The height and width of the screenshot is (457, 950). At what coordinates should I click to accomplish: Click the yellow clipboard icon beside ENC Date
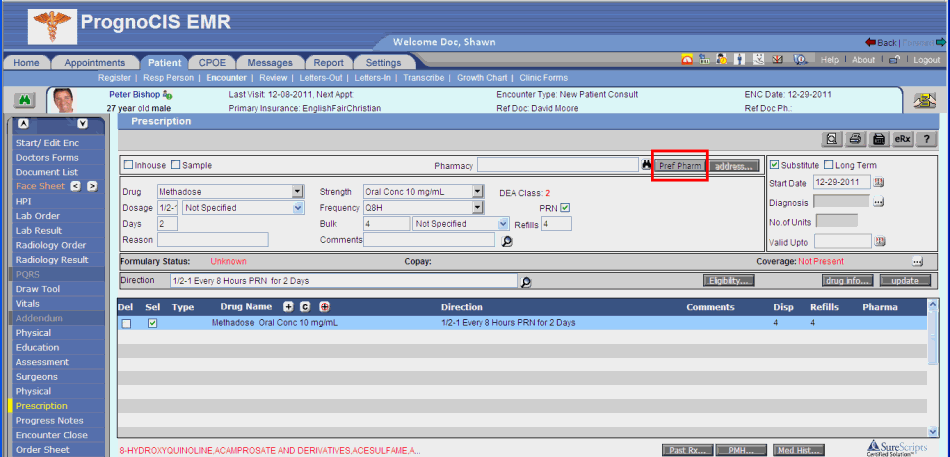(924, 101)
